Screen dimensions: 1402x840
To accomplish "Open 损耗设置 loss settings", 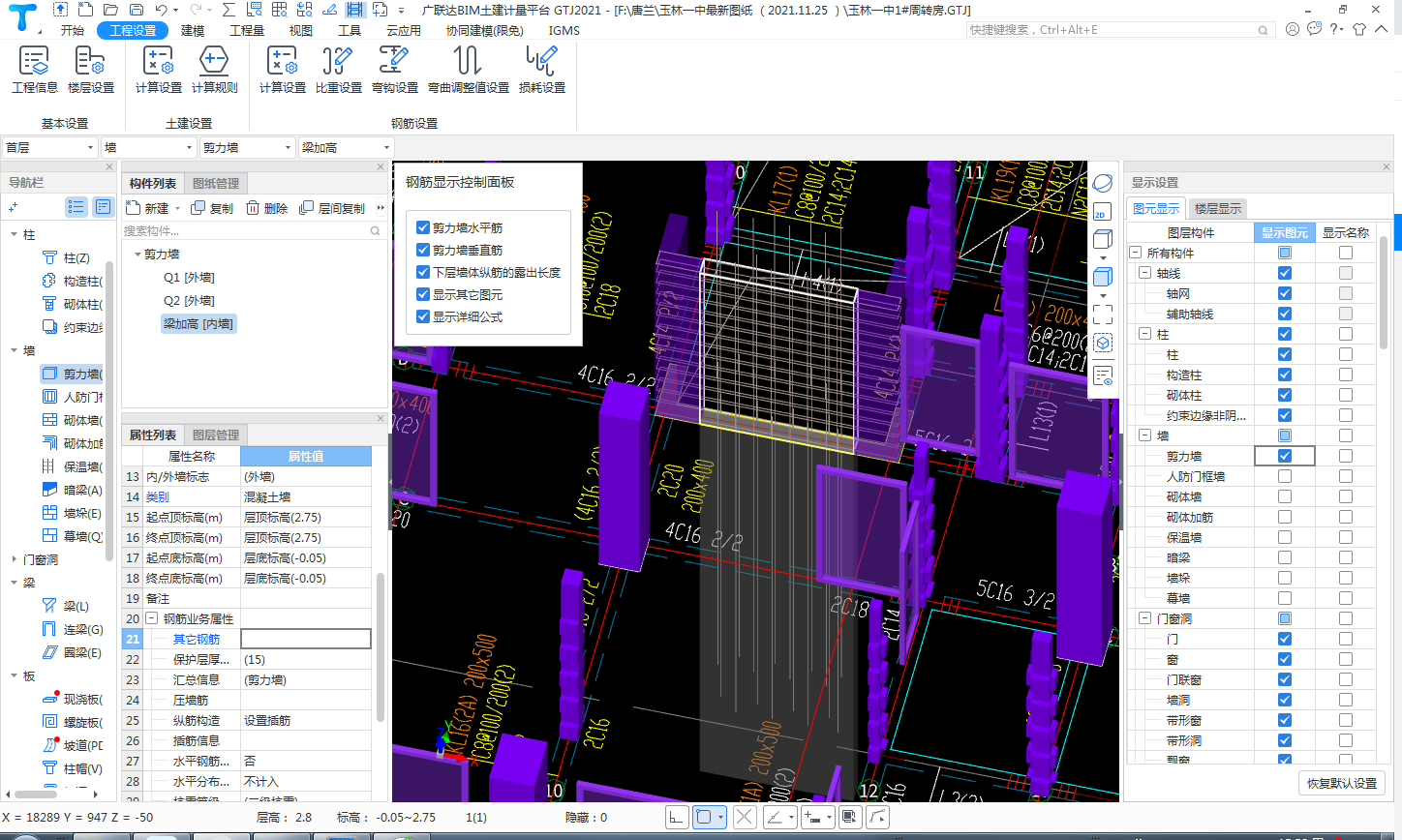I will pos(542,70).
